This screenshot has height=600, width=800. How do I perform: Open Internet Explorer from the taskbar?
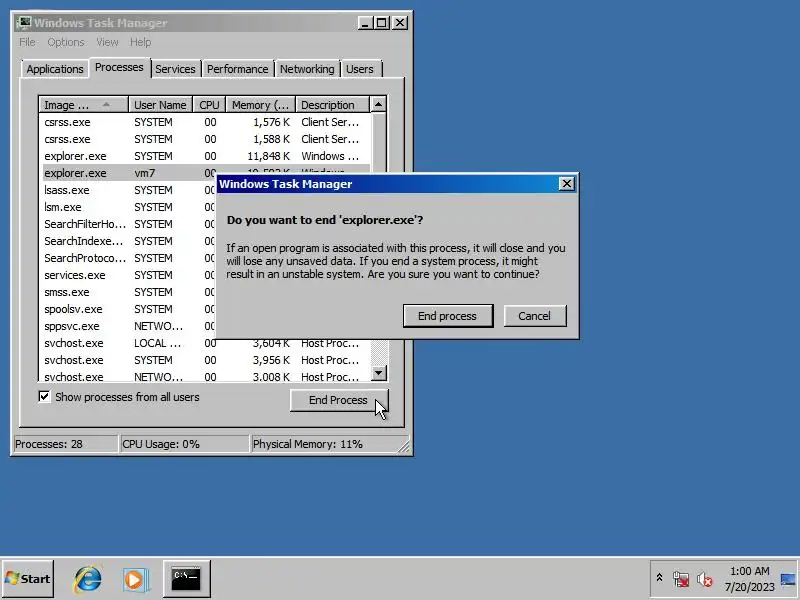coord(88,579)
